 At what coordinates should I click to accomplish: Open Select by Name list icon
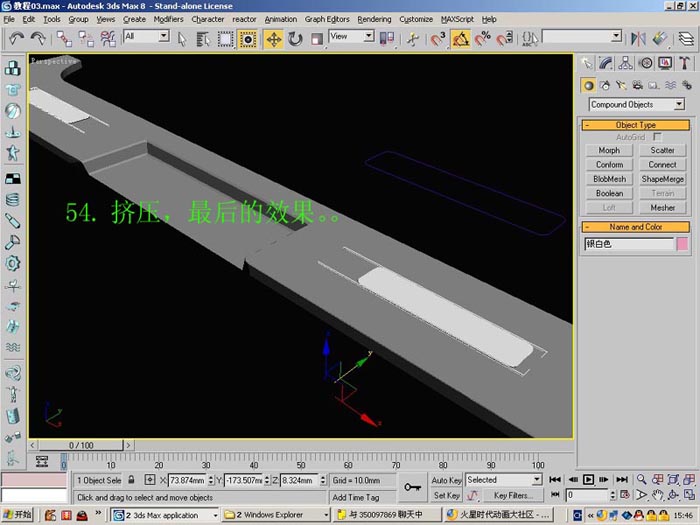tap(204, 39)
